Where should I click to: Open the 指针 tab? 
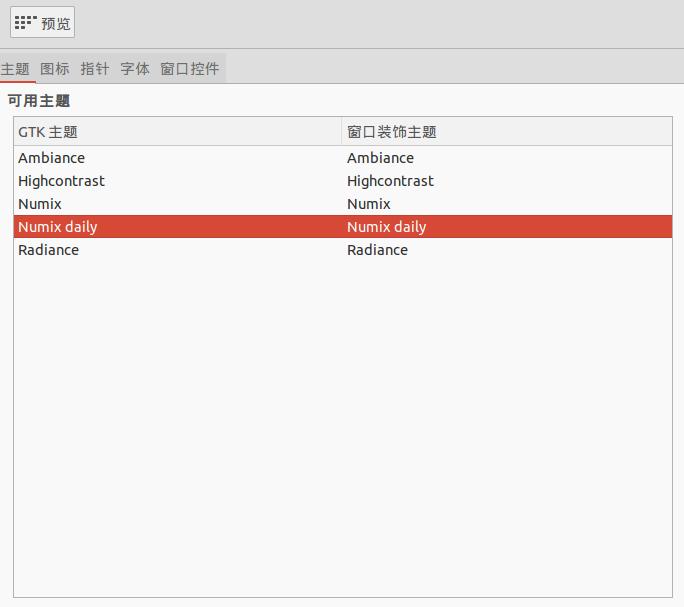point(95,69)
